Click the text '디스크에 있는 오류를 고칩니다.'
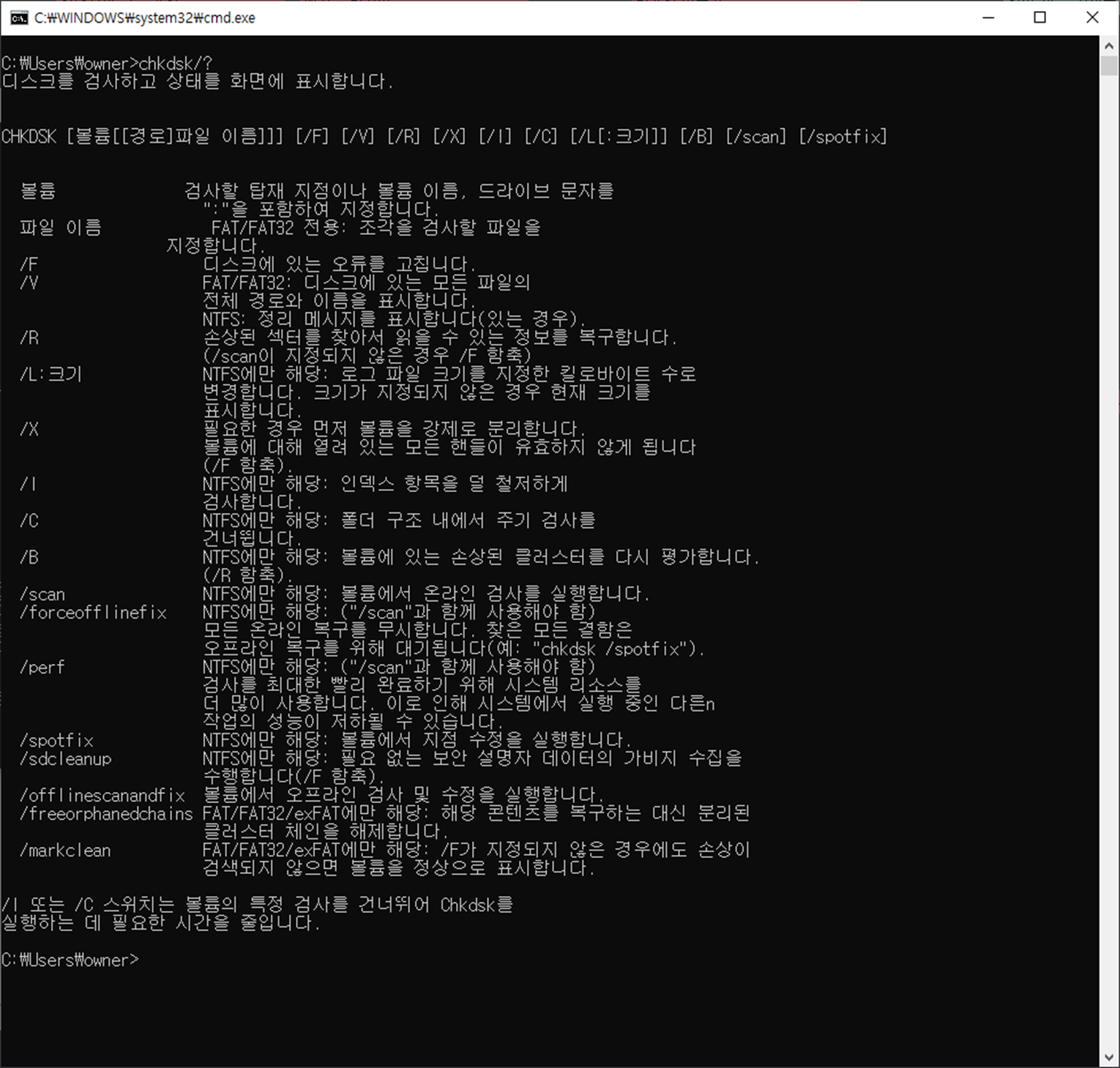Viewport: 1120px width, 1068px height. tap(340, 264)
